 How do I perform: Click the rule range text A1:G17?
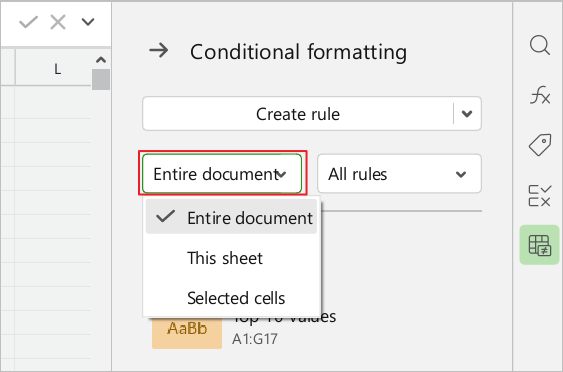click(x=255, y=339)
